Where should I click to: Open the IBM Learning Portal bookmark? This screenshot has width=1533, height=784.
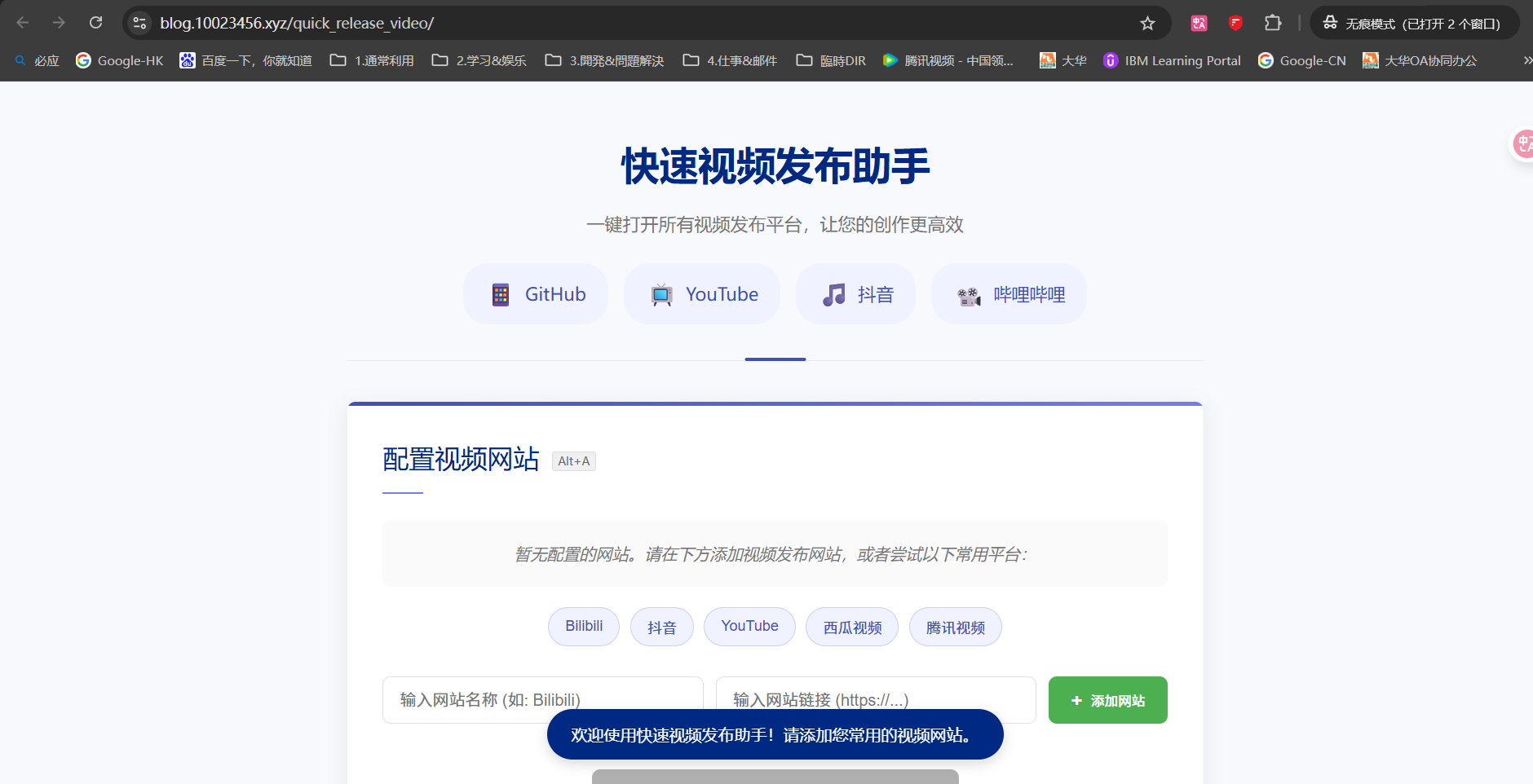coord(1172,60)
